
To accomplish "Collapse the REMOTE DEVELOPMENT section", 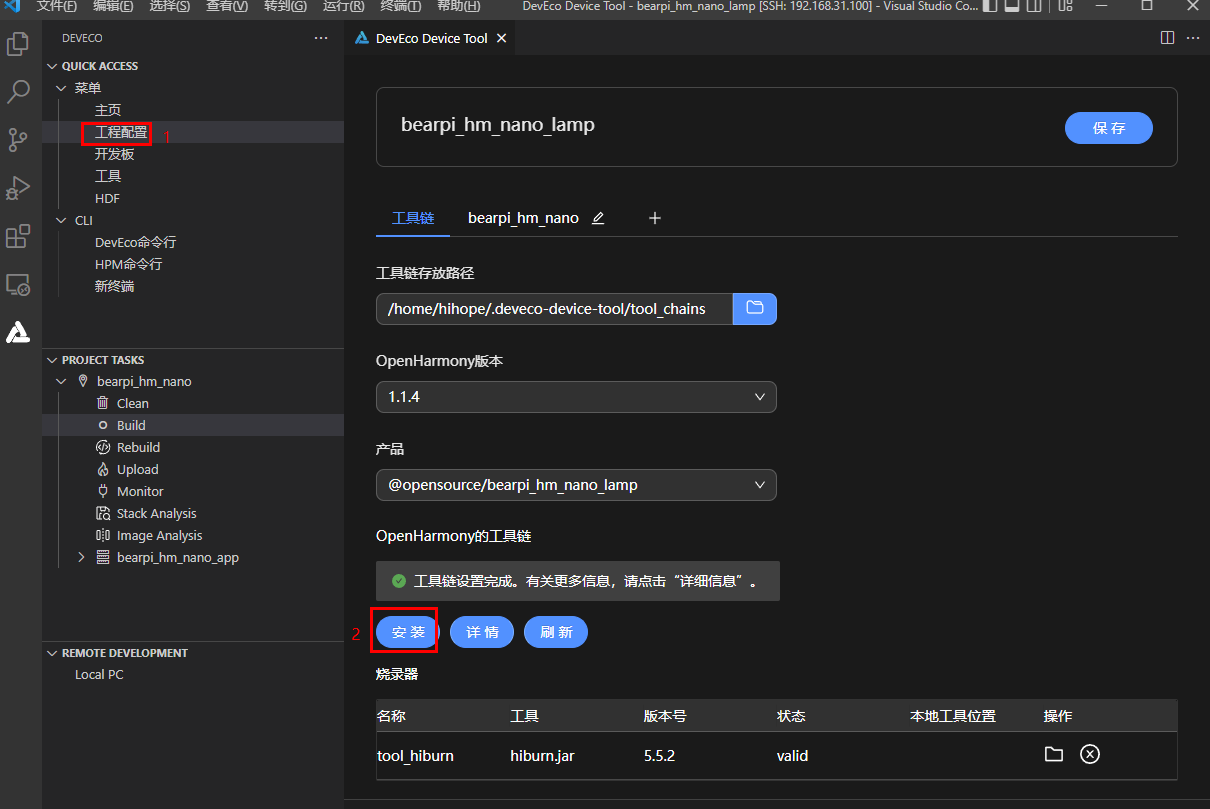I will click(53, 653).
